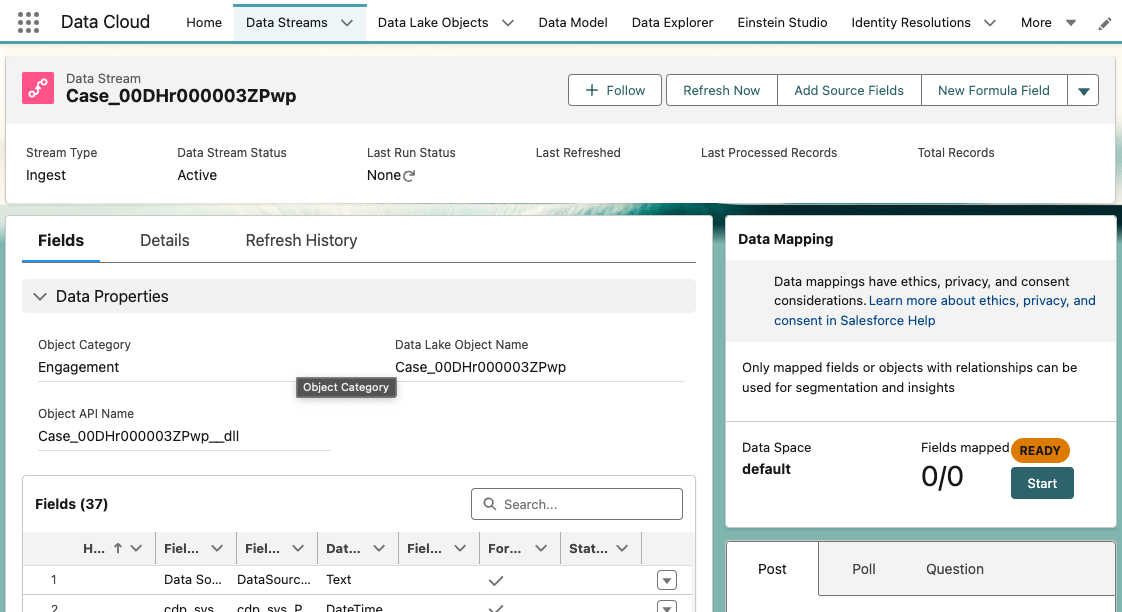Open the Data Streams tab dropdown chevron
This screenshot has width=1122, height=612.
click(x=347, y=23)
